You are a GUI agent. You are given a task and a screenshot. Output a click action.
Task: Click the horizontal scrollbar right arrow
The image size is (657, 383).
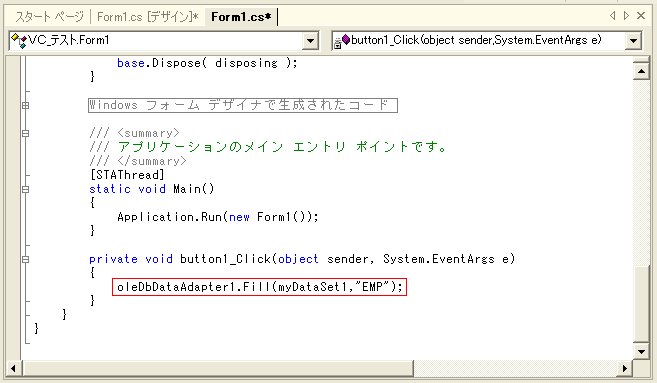[625, 368]
